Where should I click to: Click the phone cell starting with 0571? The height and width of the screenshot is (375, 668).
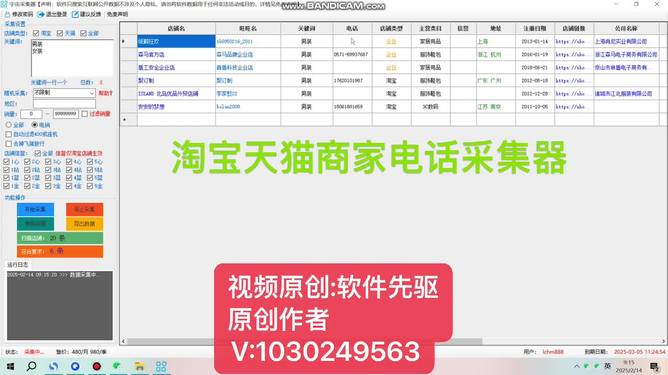click(x=352, y=55)
